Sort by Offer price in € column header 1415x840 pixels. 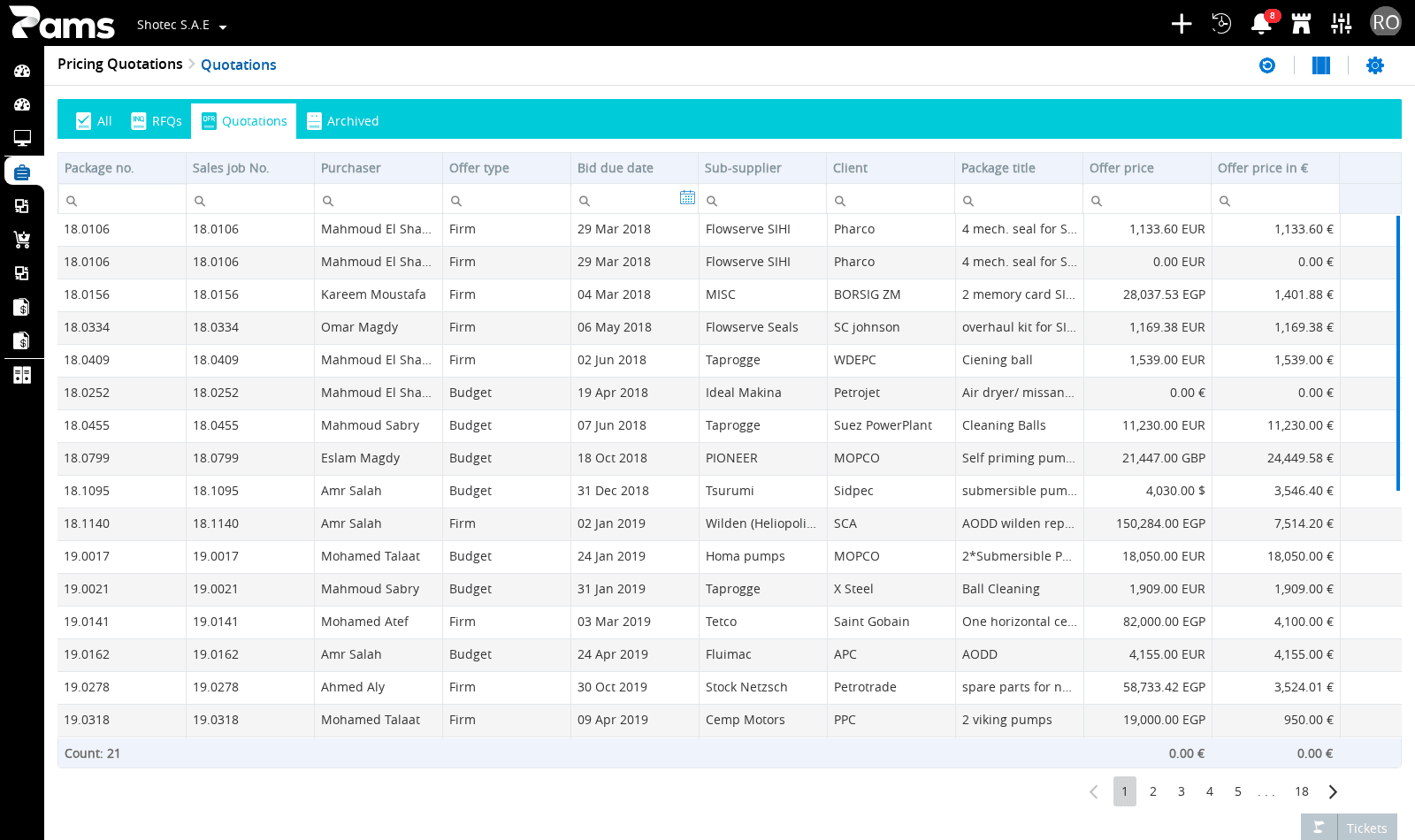[x=1275, y=168]
